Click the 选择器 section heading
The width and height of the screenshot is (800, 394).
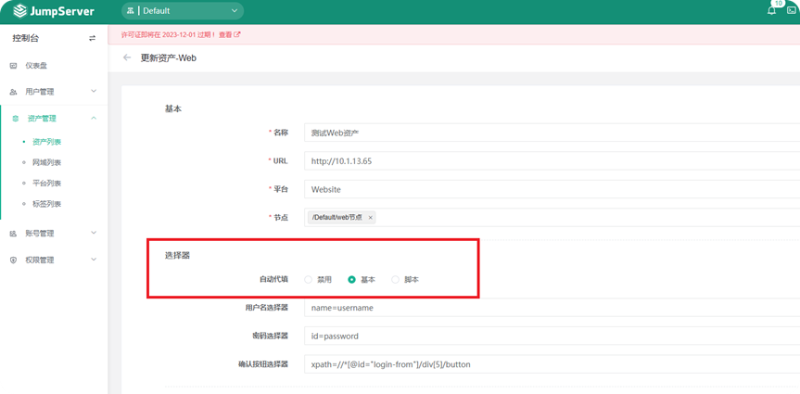(x=178, y=256)
